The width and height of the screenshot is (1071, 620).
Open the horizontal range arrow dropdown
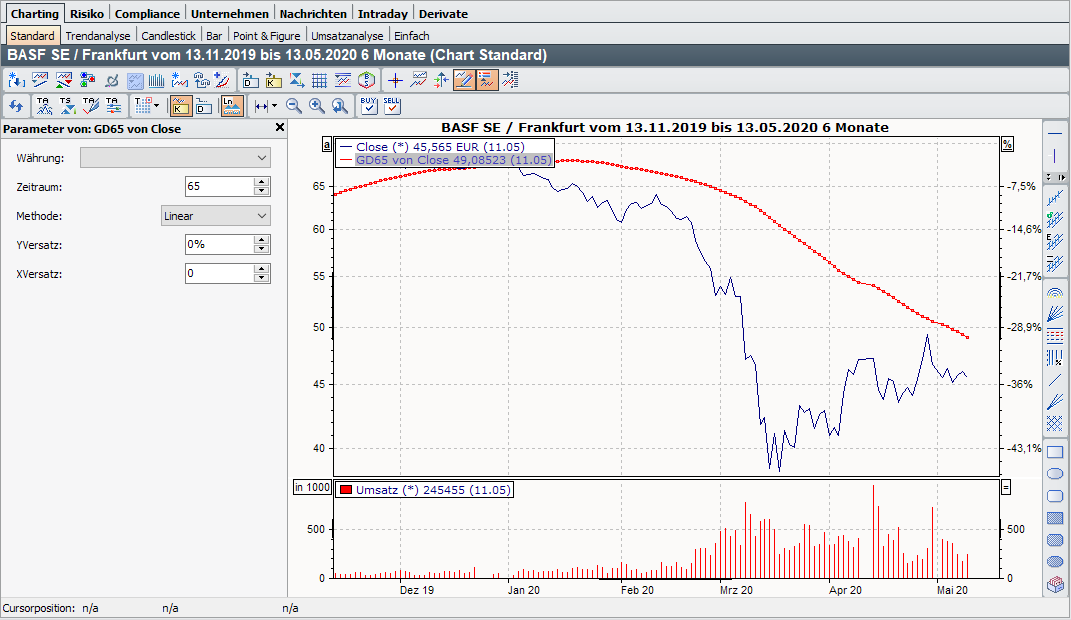point(264,105)
